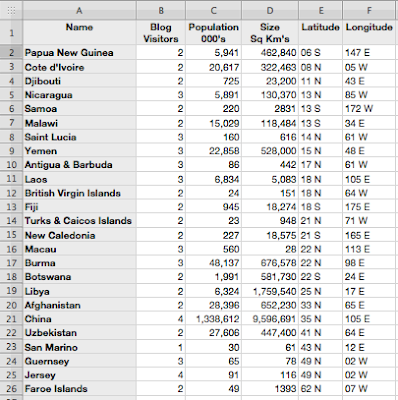Click Samoa's longitude 172 W
This screenshot has height=400, width=398.
point(369,109)
